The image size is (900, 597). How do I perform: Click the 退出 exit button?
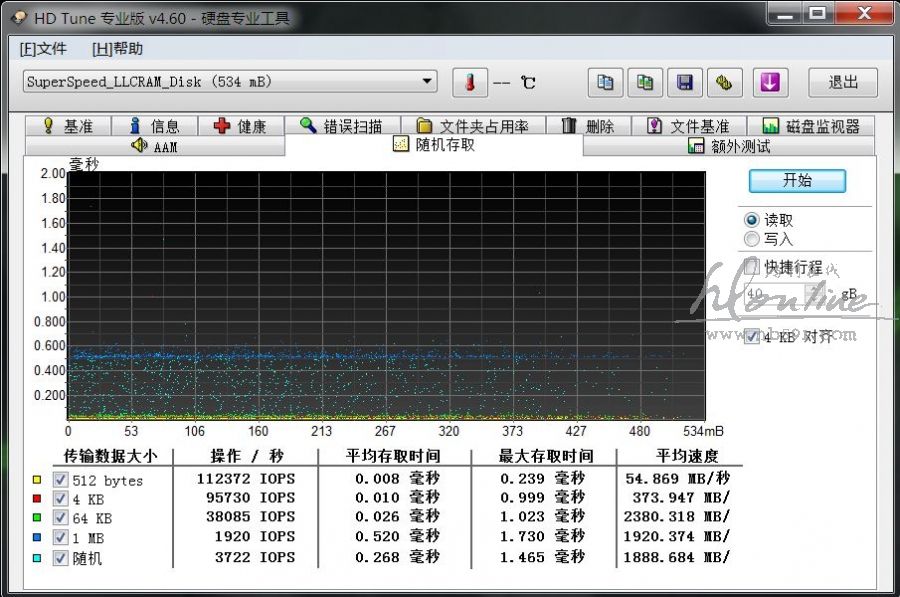842,83
